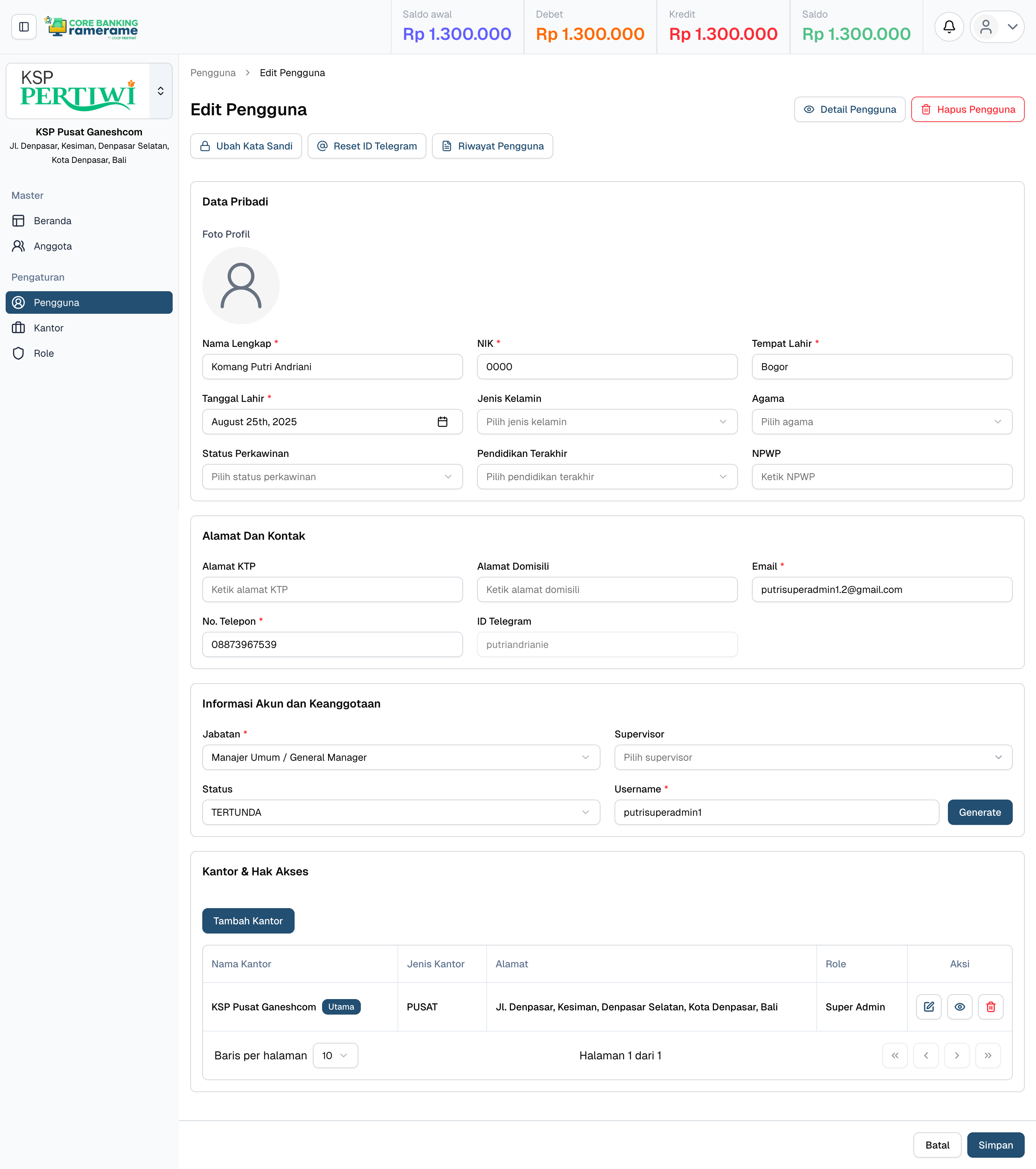Select the Kantor briefcase icon in the sidebar
This screenshot has width=1036, height=1169.
[18, 328]
